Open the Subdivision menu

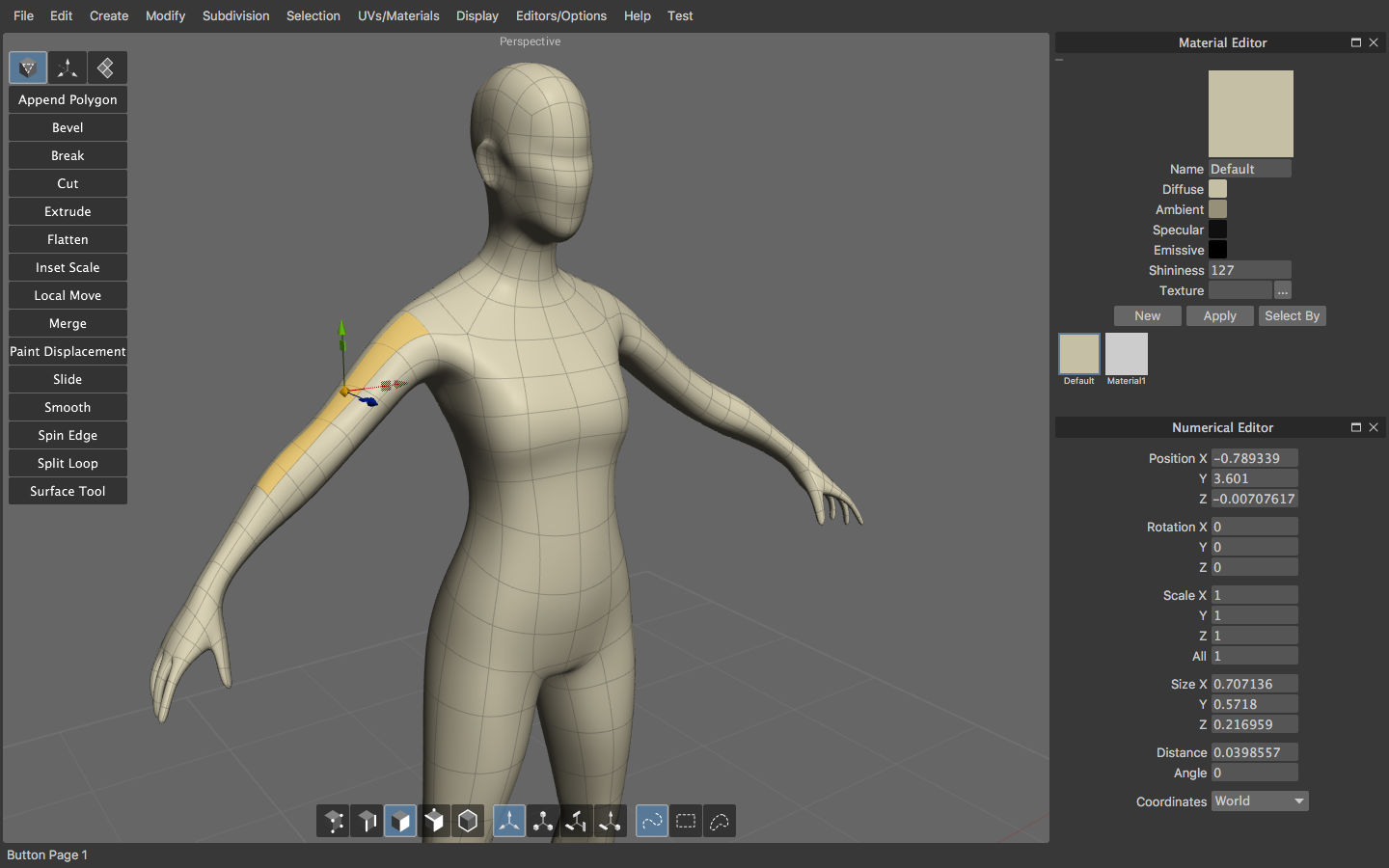[235, 15]
